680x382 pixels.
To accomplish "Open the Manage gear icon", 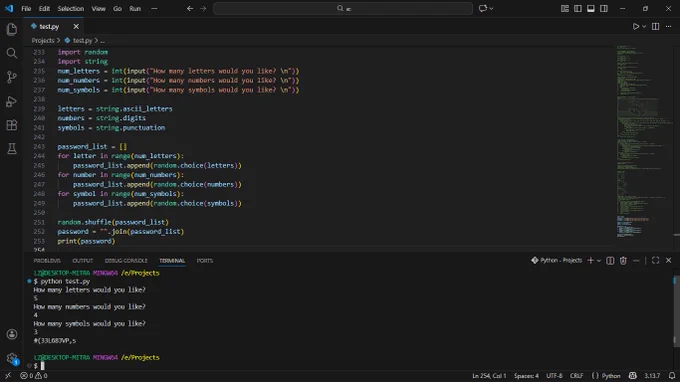I will [12, 359].
